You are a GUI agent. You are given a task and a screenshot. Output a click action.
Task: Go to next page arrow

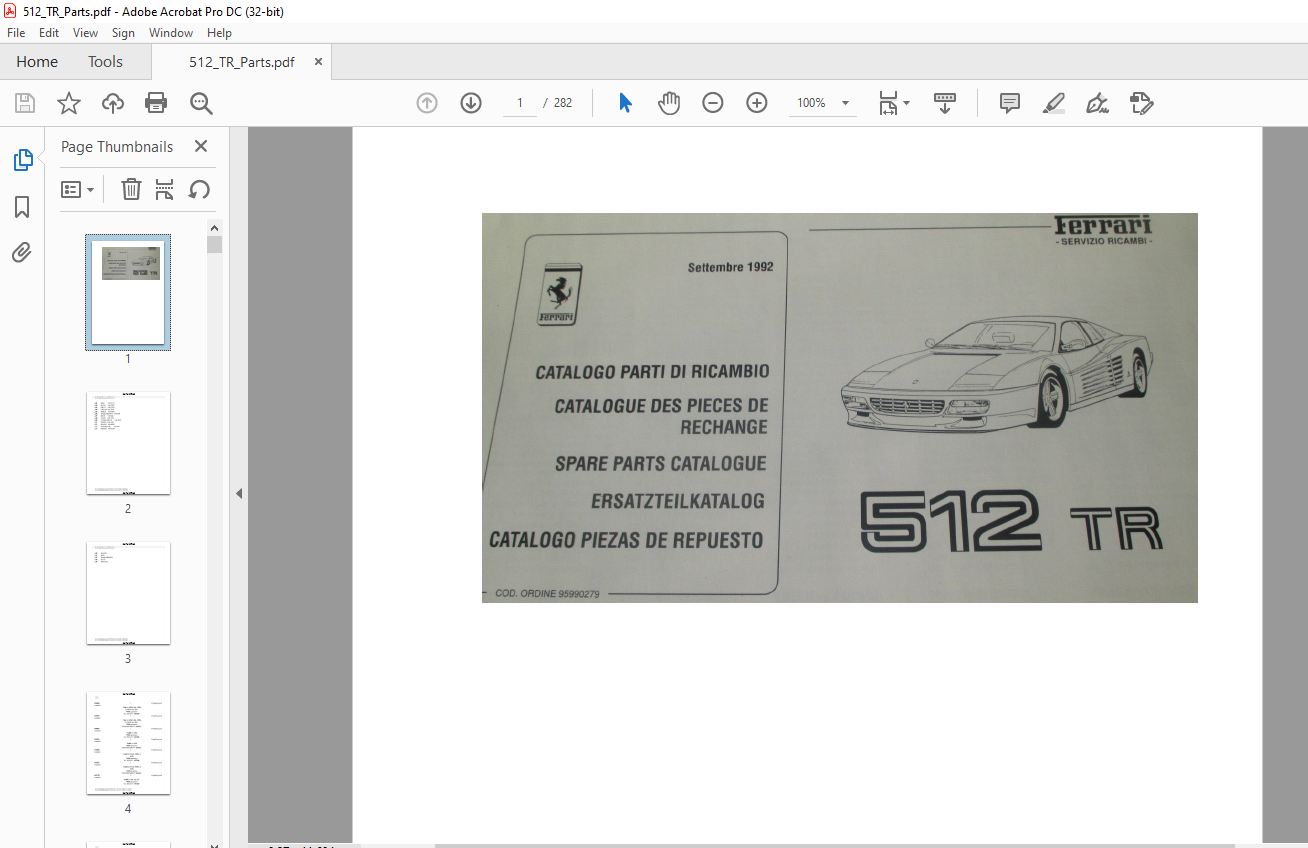pyautogui.click(x=471, y=103)
